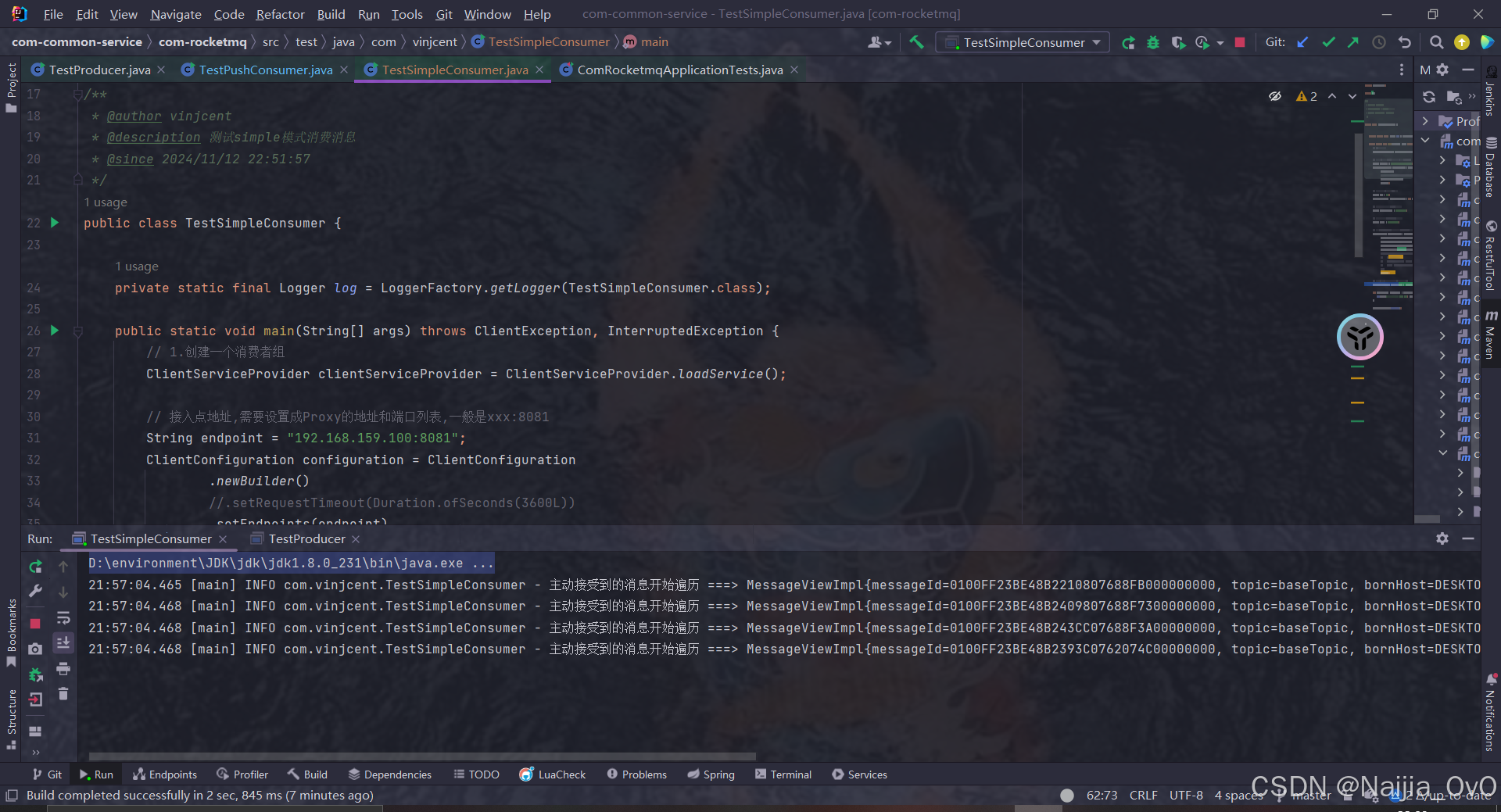
Task: Toggle reader mode eye icon in editor
Action: point(1275,96)
